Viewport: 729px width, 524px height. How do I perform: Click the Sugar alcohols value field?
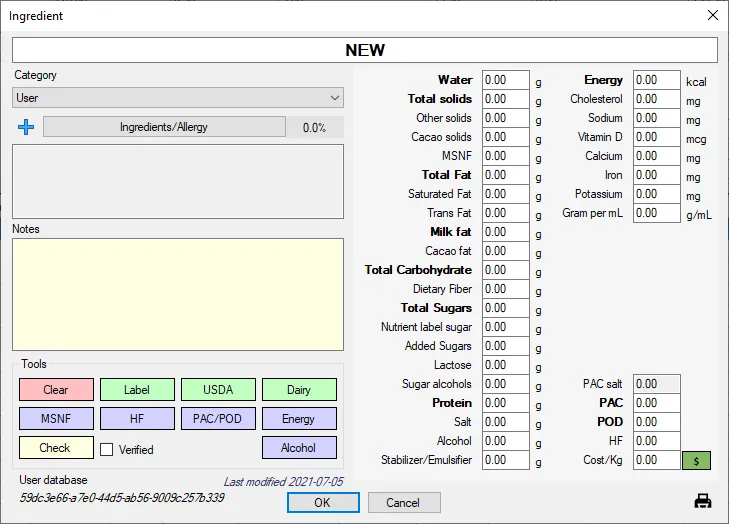pos(505,384)
